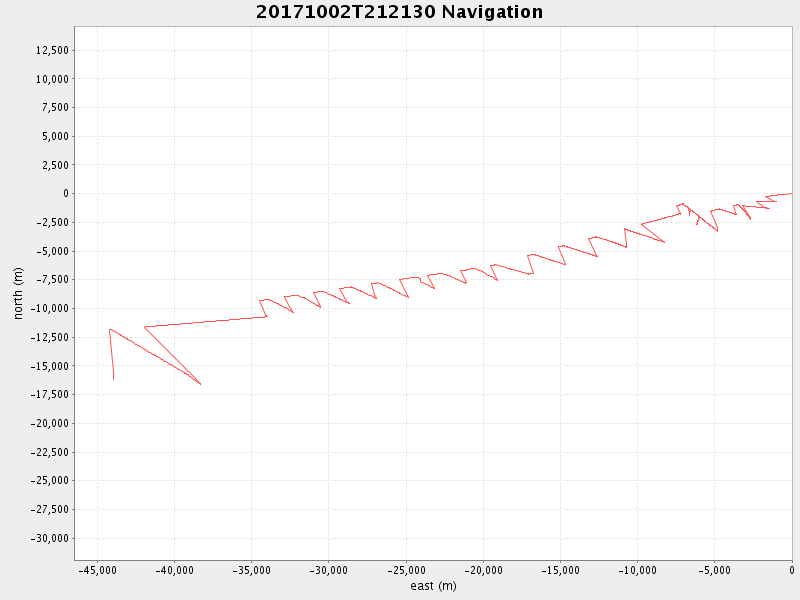This screenshot has width=800, height=600.
Task: Click the -45,000 tick label on east axis
Action: [x=97, y=571]
